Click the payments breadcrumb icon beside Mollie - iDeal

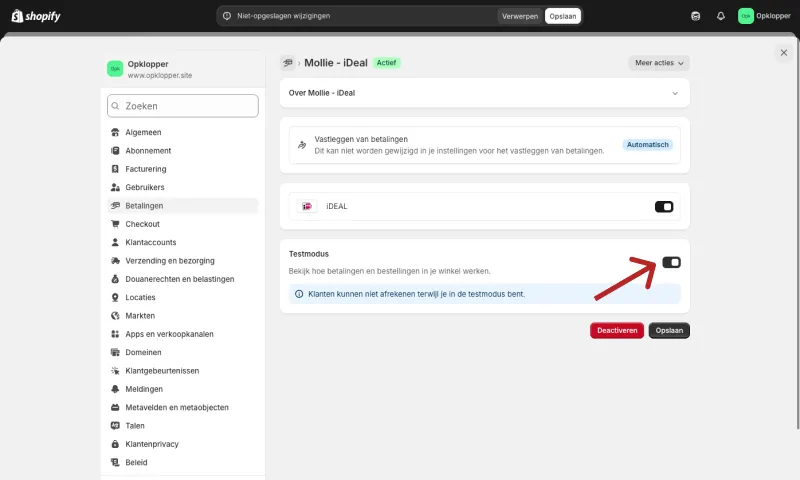(288, 63)
